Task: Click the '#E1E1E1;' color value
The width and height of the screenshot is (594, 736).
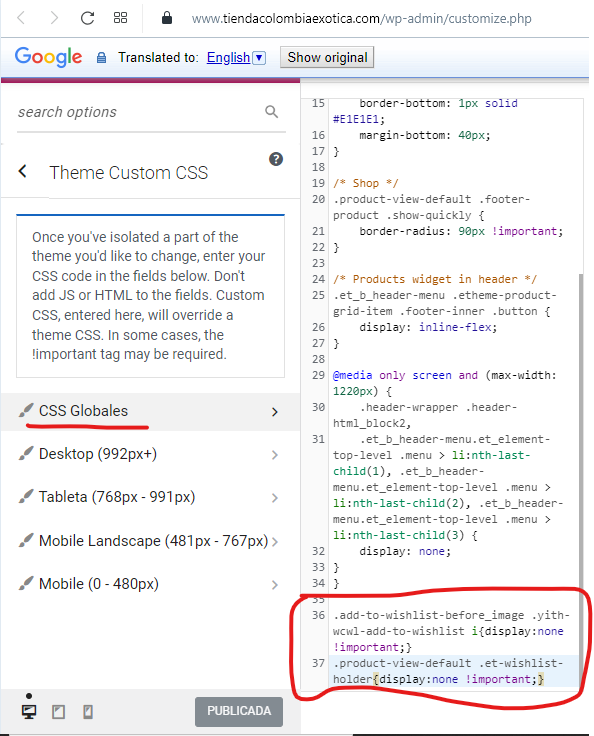Action: (359, 119)
